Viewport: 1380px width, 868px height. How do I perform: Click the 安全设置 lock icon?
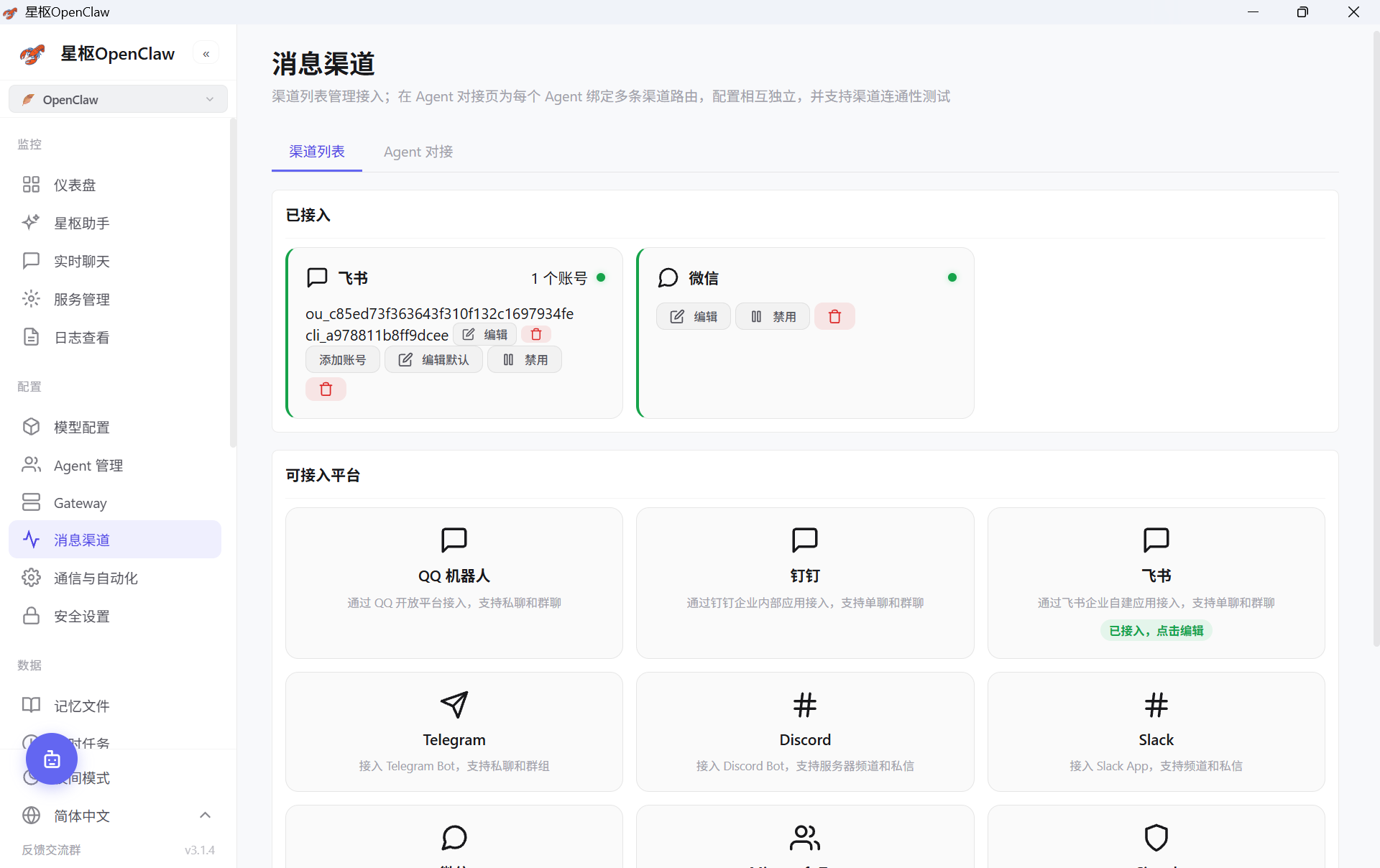point(31,616)
